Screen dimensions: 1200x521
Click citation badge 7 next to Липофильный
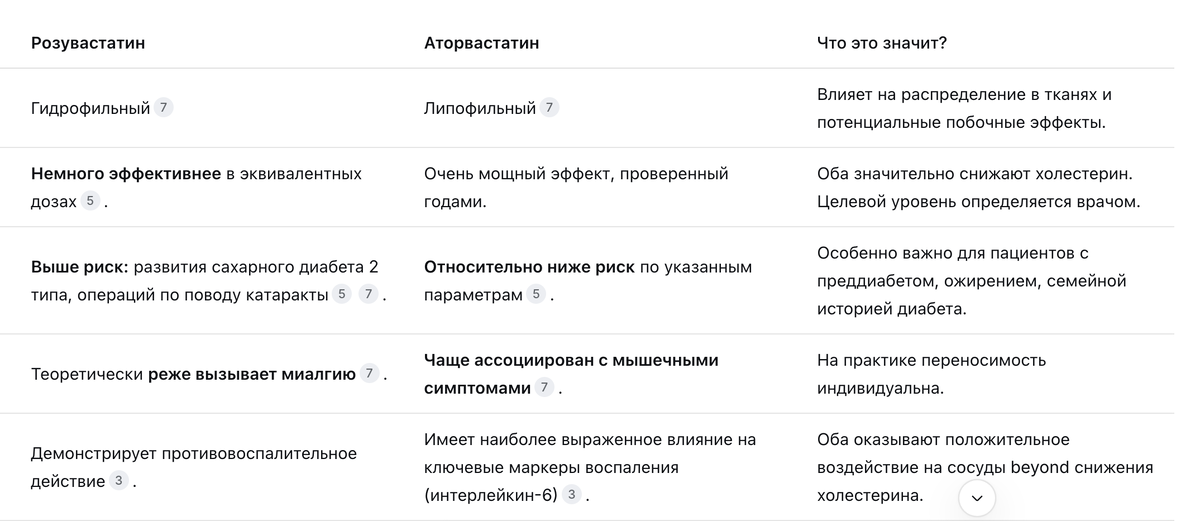point(550,108)
